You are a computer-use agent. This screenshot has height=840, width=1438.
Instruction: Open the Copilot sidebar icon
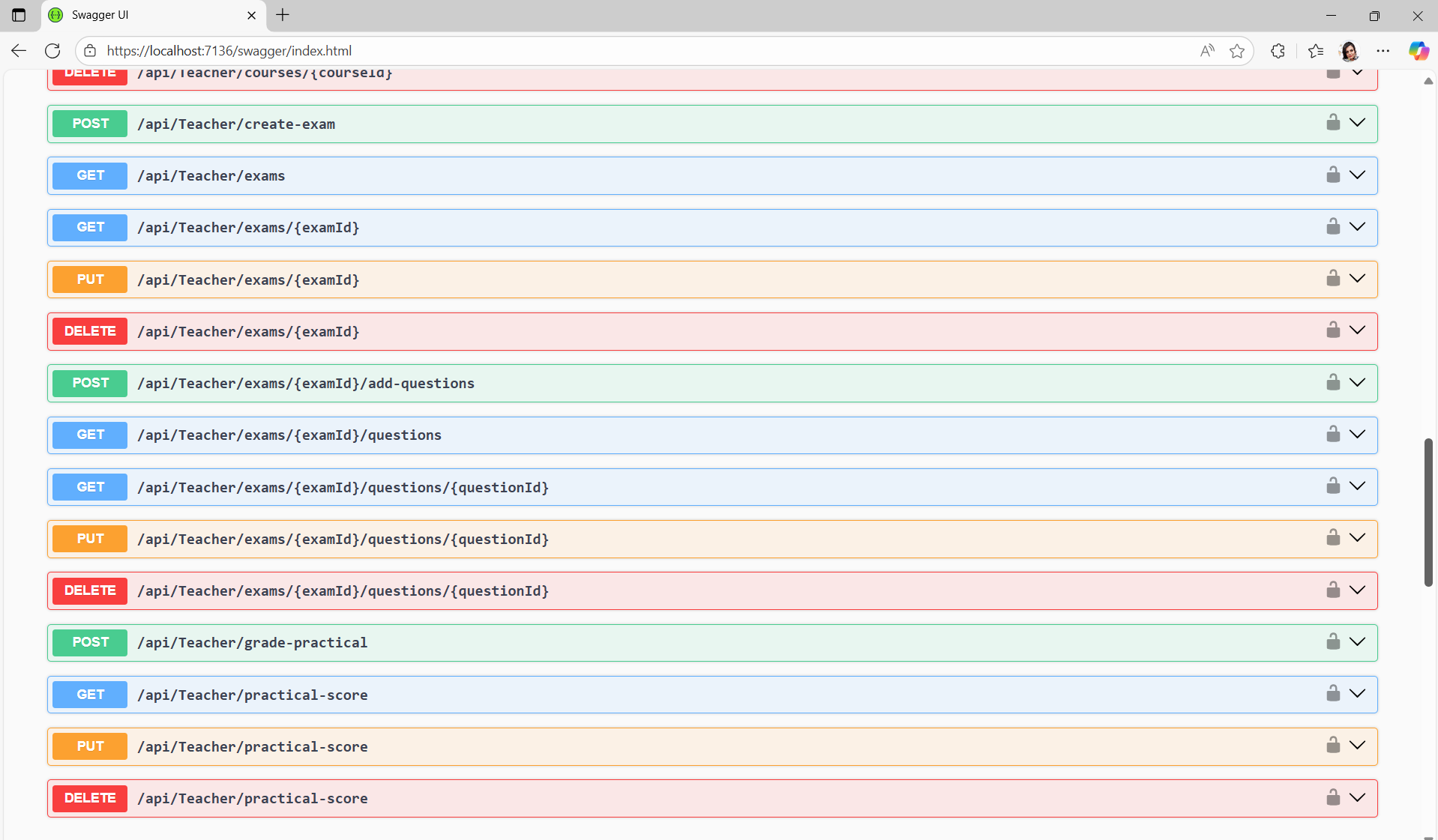click(1418, 51)
